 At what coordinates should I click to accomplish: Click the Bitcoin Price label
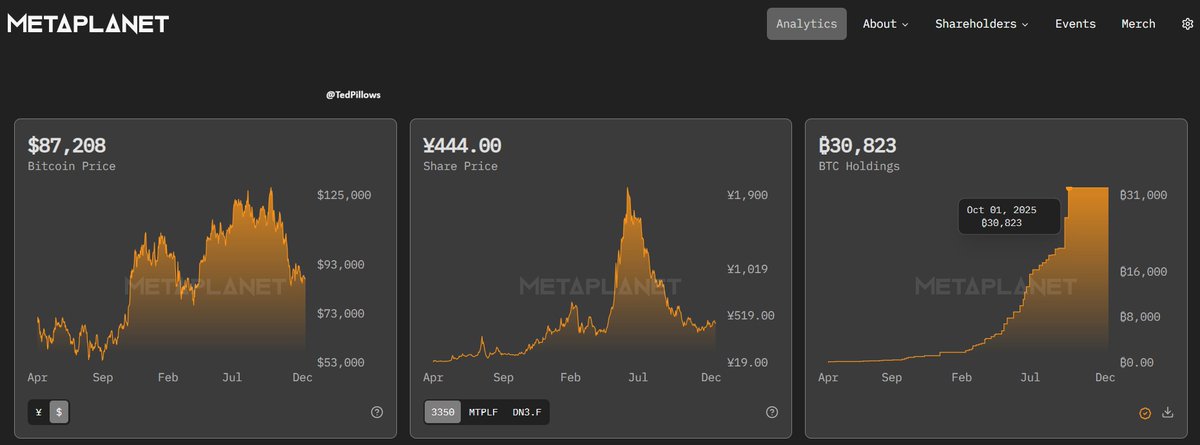pyautogui.click(x=72, y=166)
